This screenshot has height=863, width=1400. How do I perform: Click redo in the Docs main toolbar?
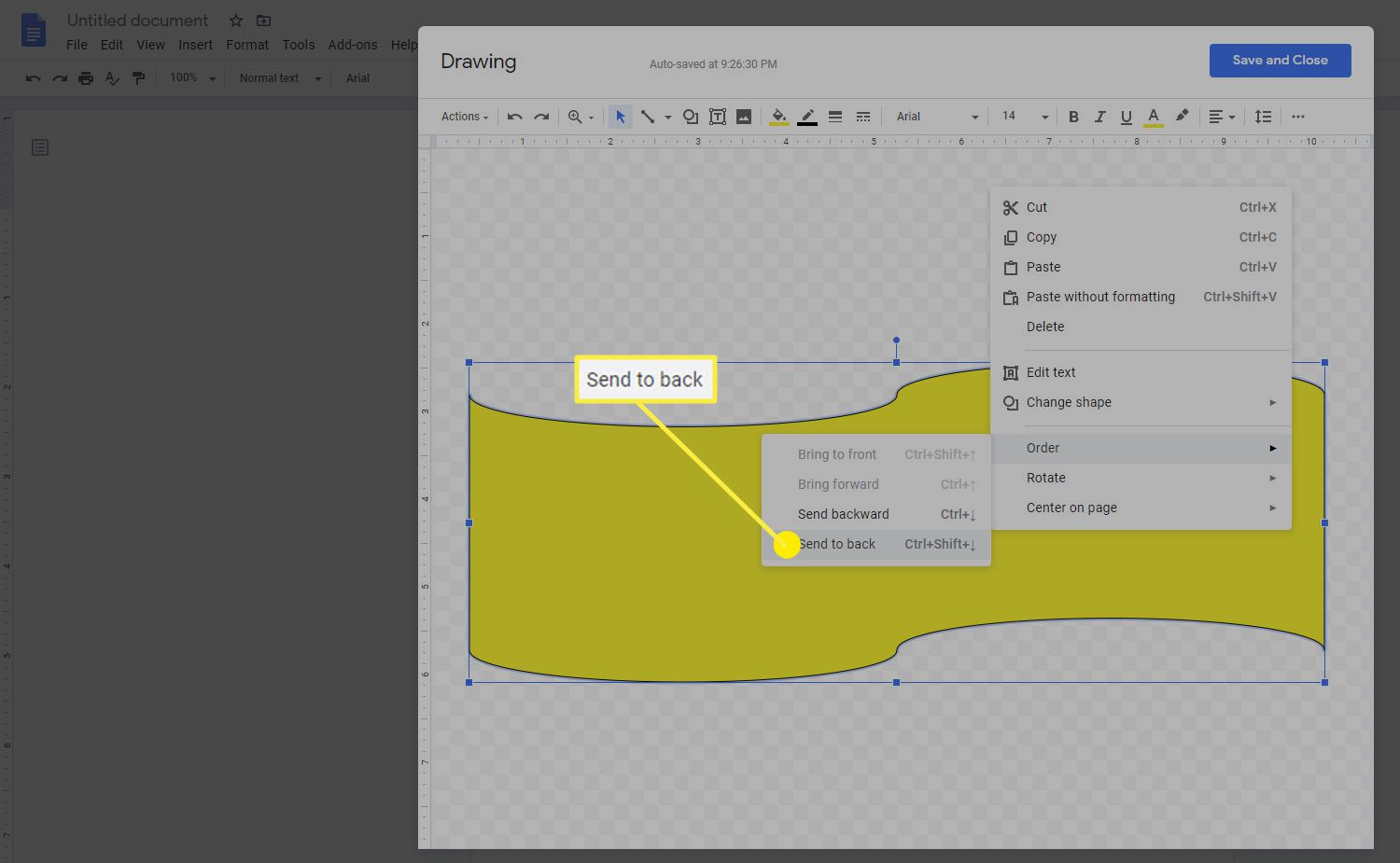[60, 78]
